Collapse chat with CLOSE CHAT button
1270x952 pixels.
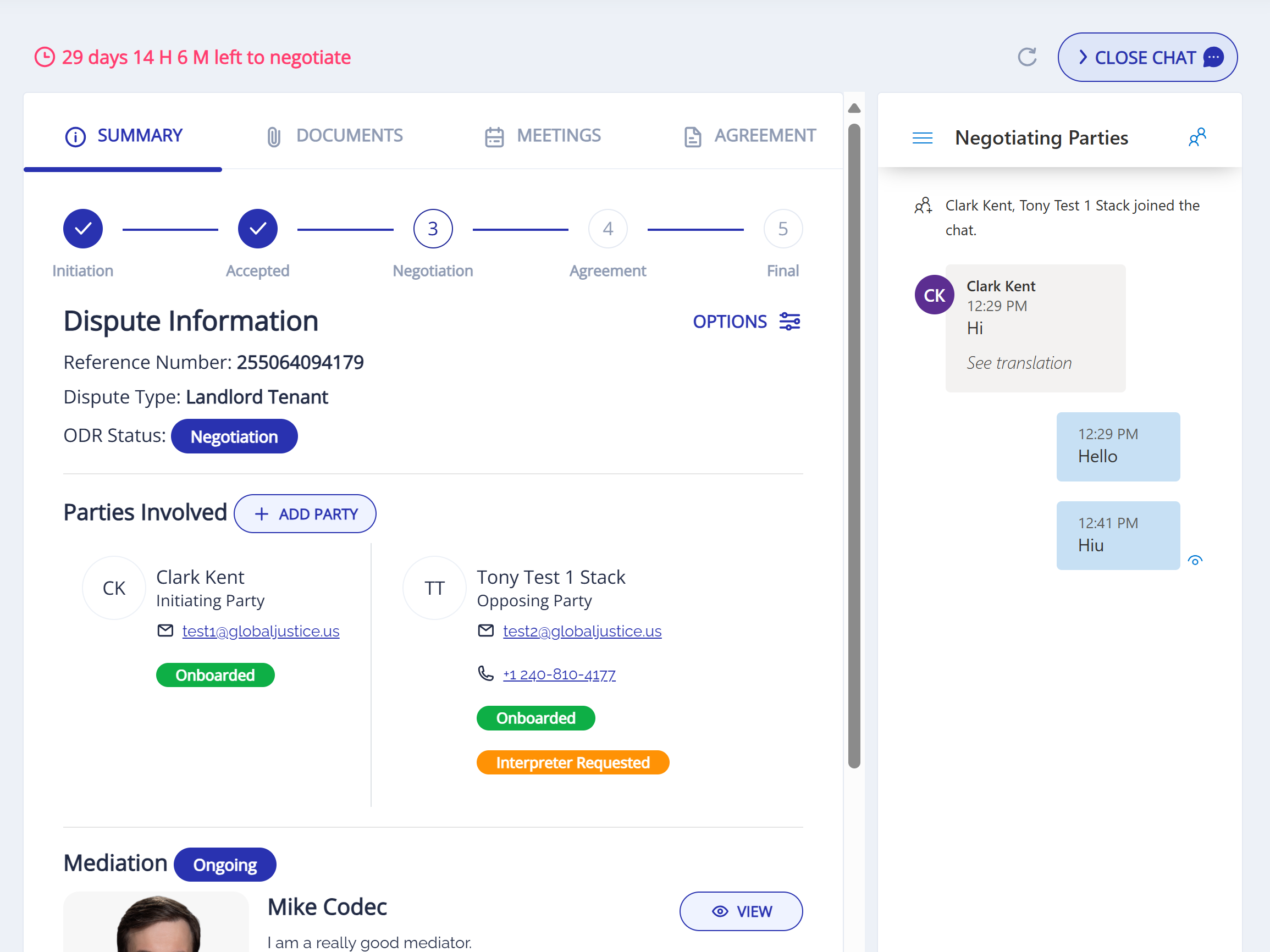pos(1146,57)
